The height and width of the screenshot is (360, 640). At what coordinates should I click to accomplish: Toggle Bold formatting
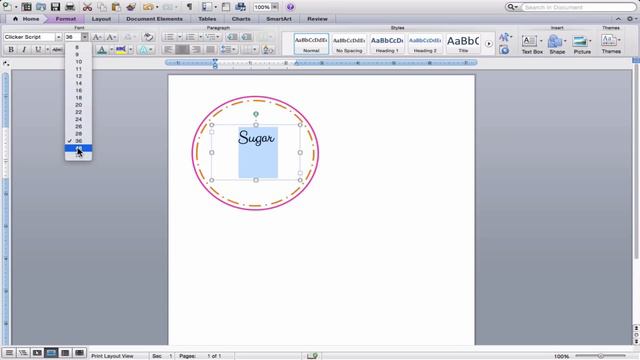[x=11, y=50]
